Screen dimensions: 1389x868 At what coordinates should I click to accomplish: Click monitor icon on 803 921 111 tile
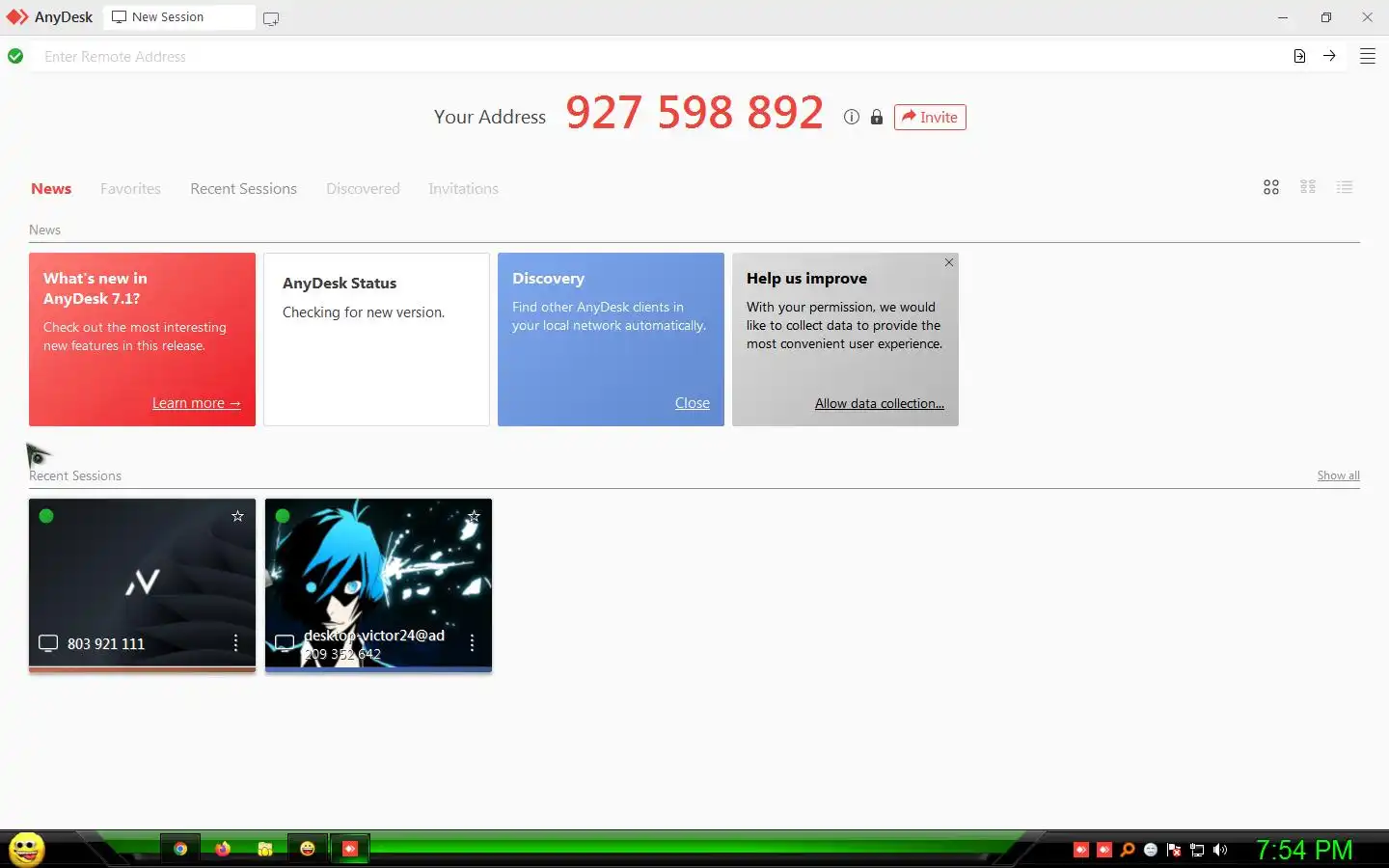point(48,643)
